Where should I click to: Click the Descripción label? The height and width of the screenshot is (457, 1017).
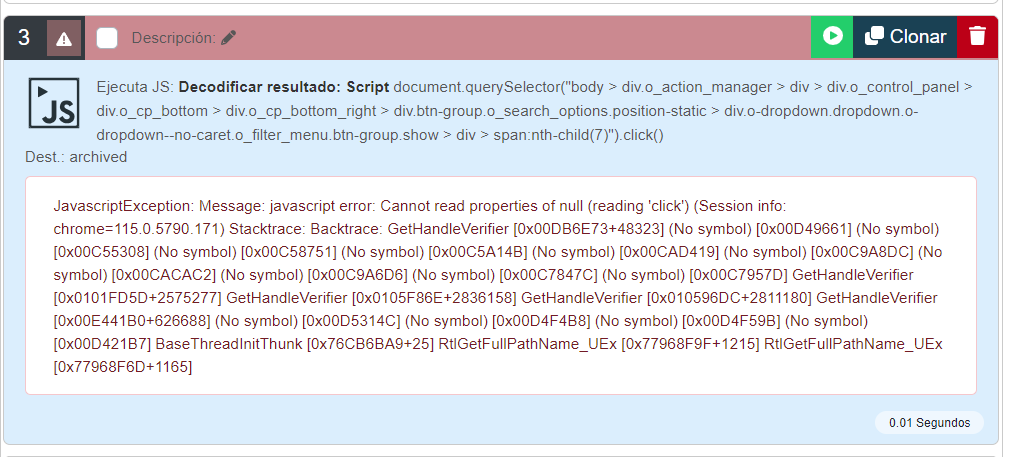[x=173, y=38]
